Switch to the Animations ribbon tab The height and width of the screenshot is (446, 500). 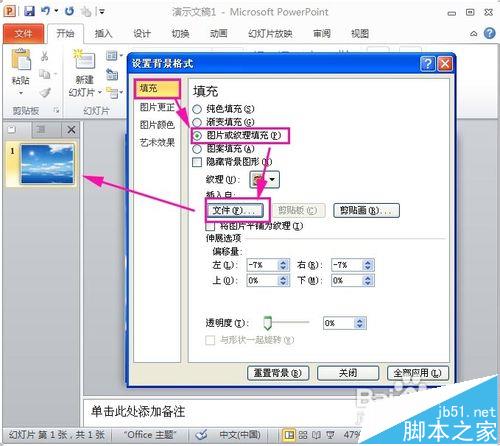coord(219,34)
